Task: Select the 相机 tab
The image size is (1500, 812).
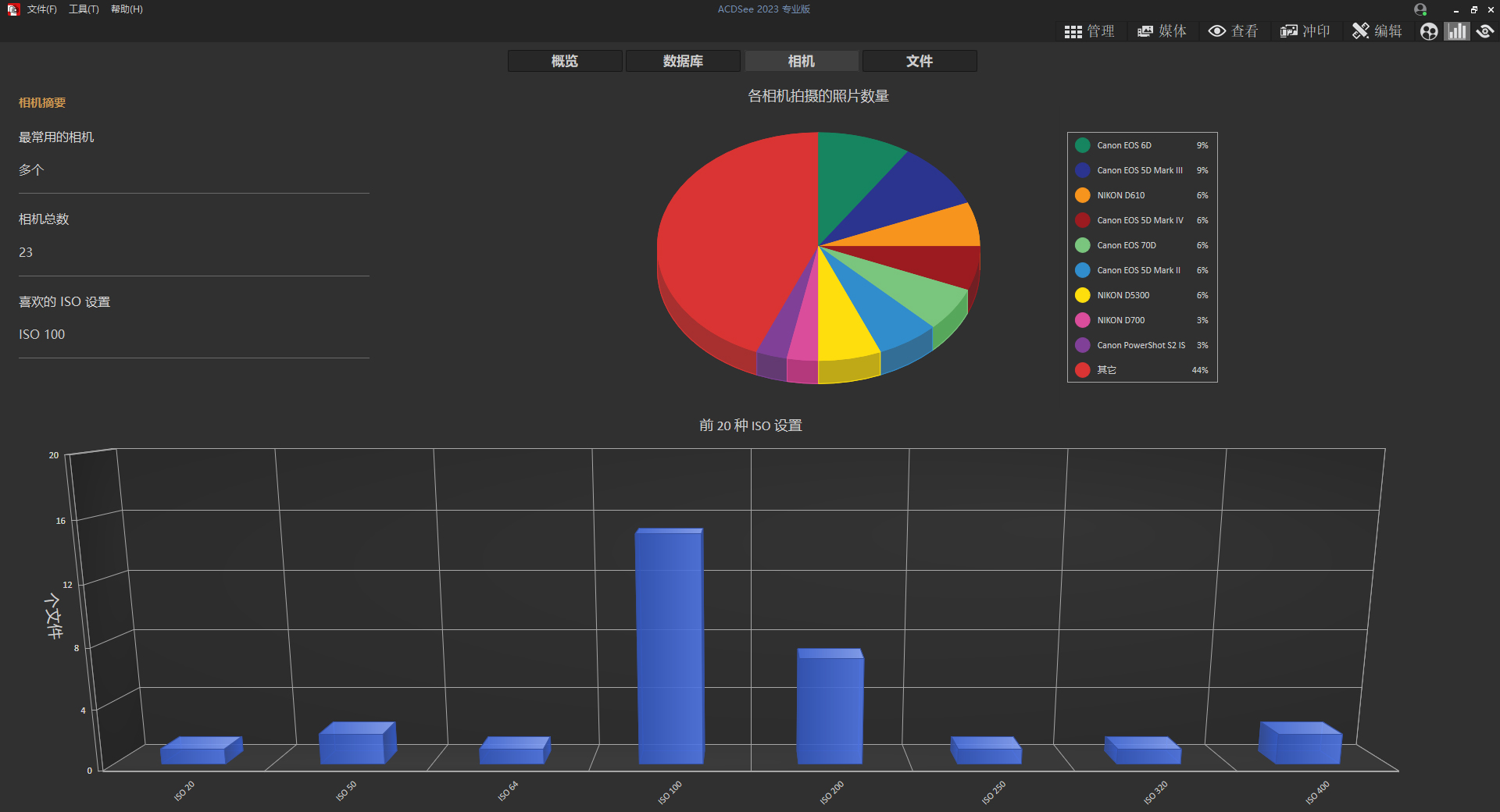Action: 802,61
